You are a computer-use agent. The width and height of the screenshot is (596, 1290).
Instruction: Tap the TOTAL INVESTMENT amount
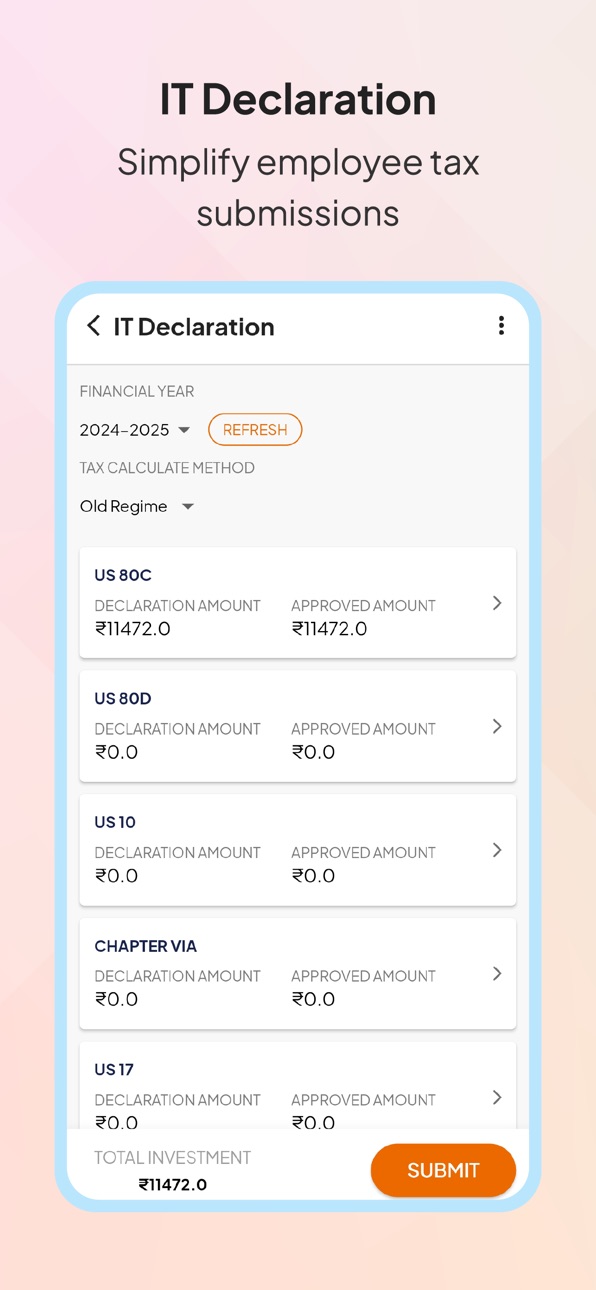coord(173,1185)
